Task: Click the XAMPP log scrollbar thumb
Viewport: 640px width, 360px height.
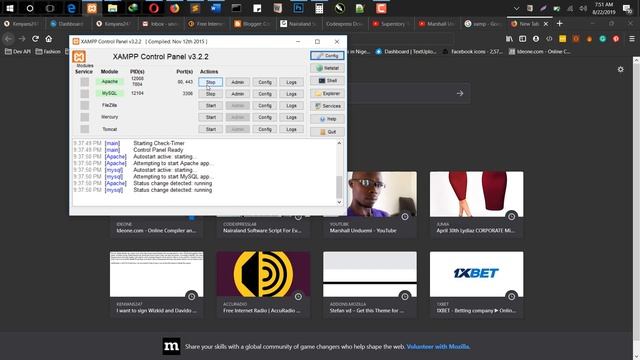Action: 339,187
